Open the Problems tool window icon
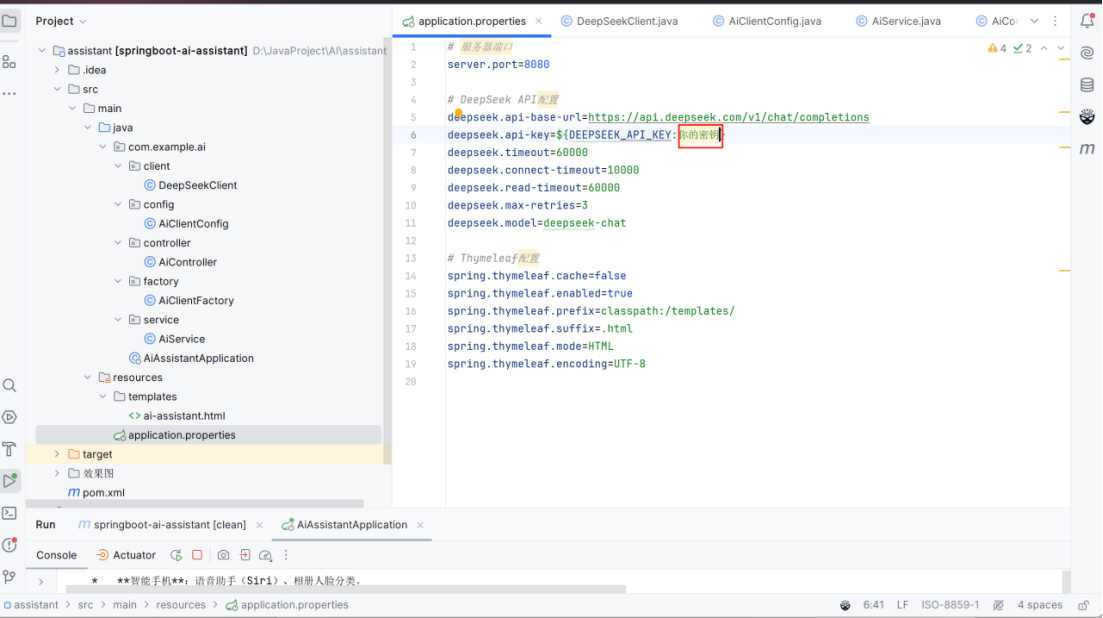 [10, 545]
